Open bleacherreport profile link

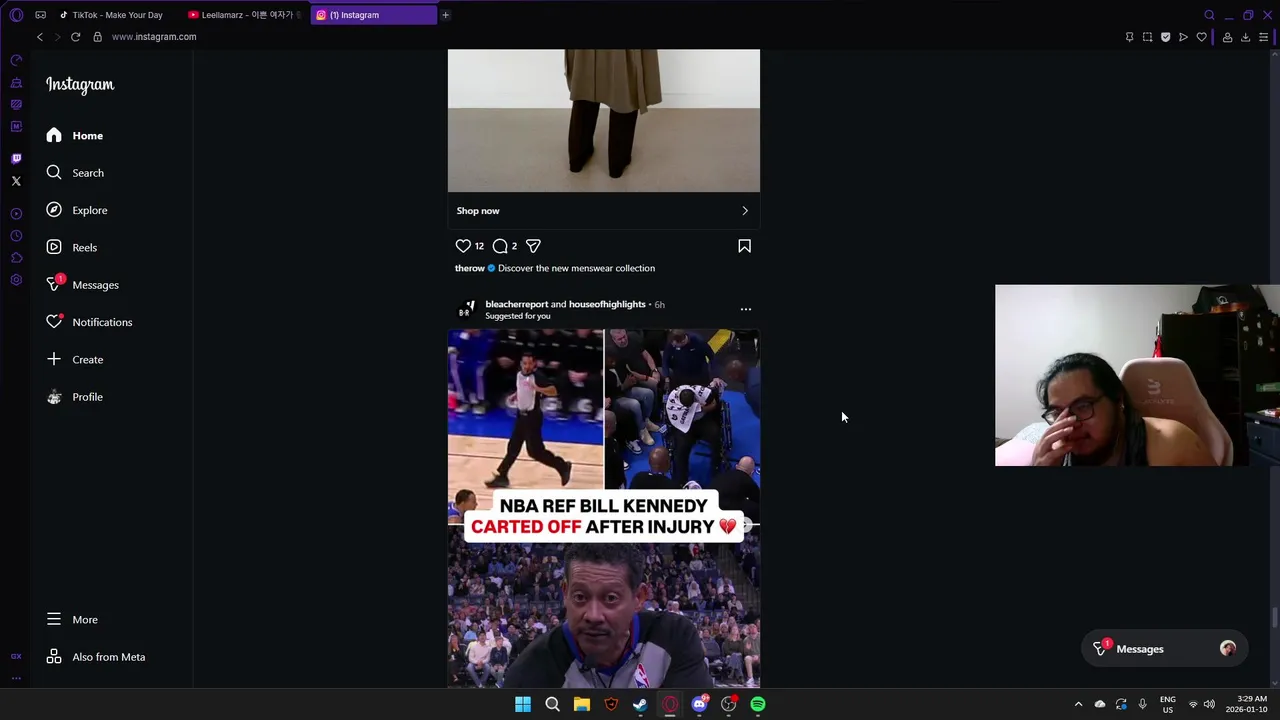click(x=516, y=304)
